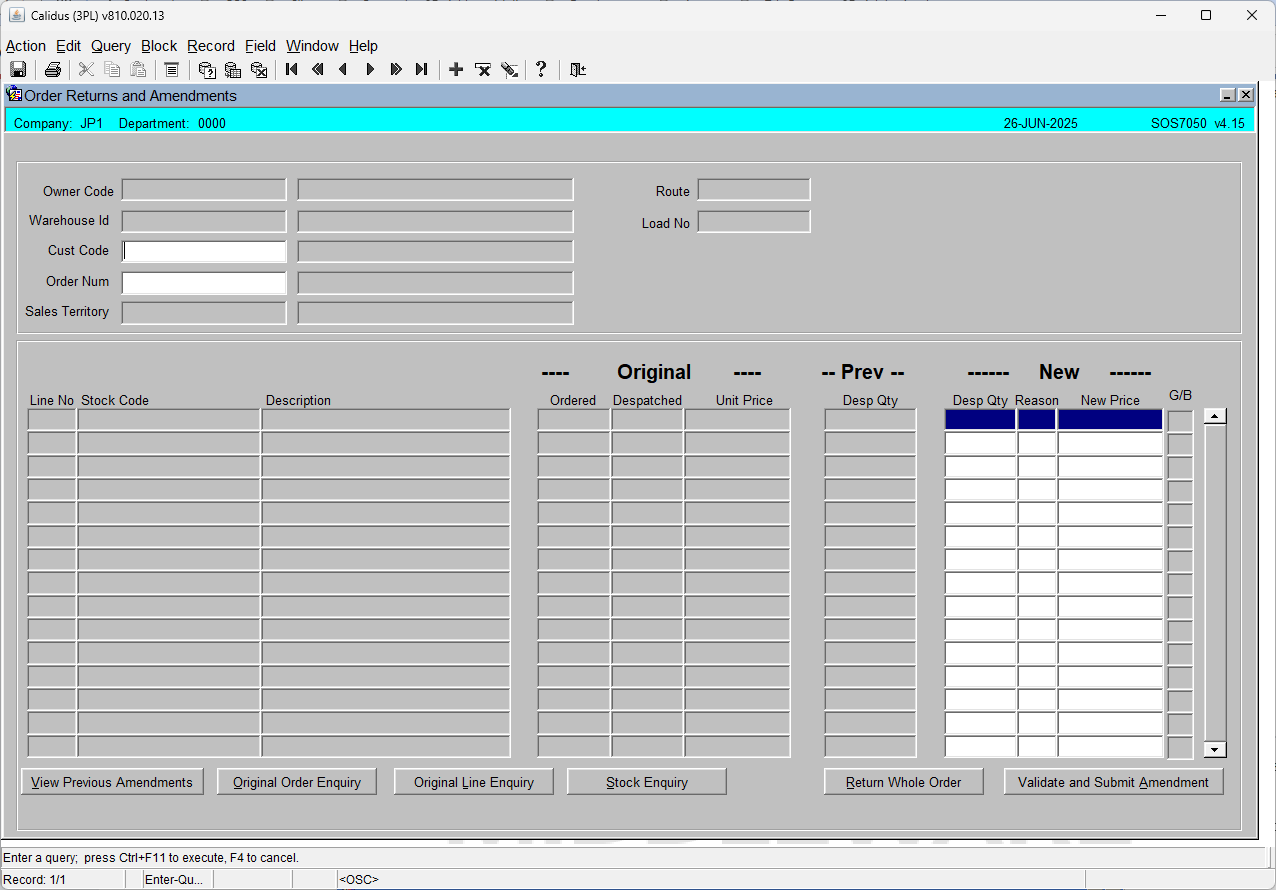The height and width of the screenshot is (890, 1276).
Task: Click the Cancel Query toolbar icon
Action: coord(259,69)
